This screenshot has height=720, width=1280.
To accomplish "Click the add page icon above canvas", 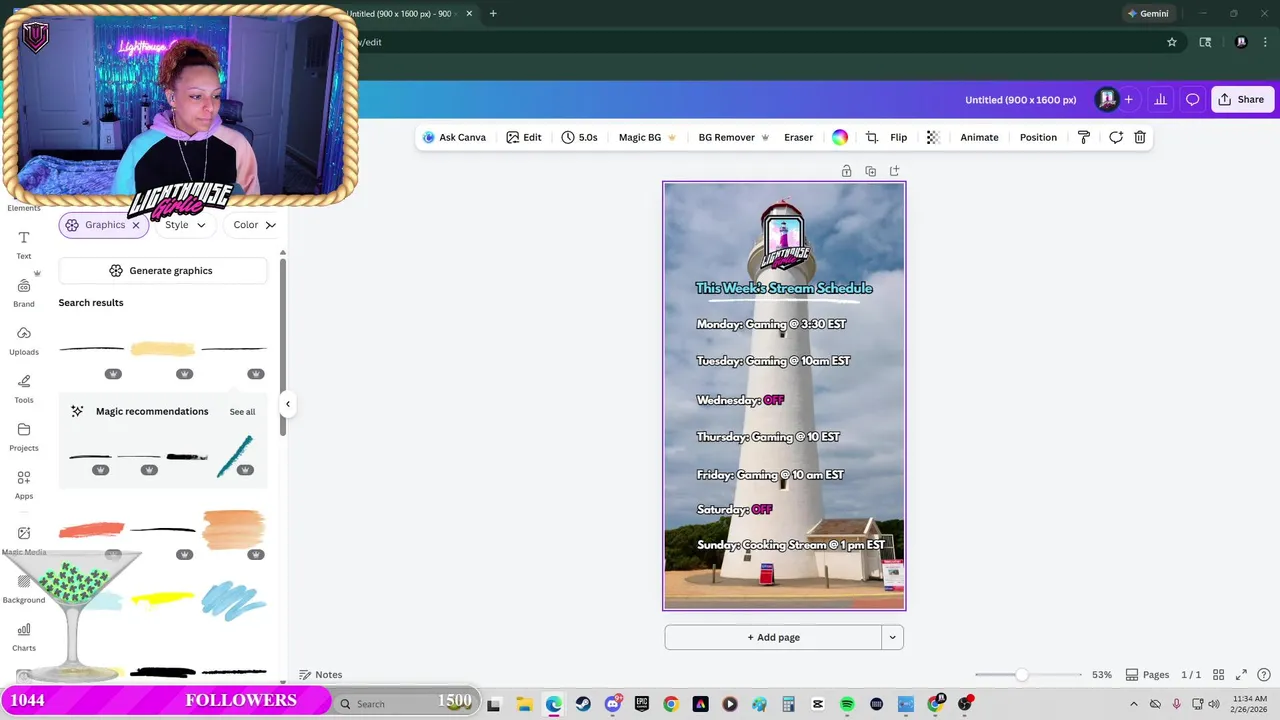I will pos(894,171).
